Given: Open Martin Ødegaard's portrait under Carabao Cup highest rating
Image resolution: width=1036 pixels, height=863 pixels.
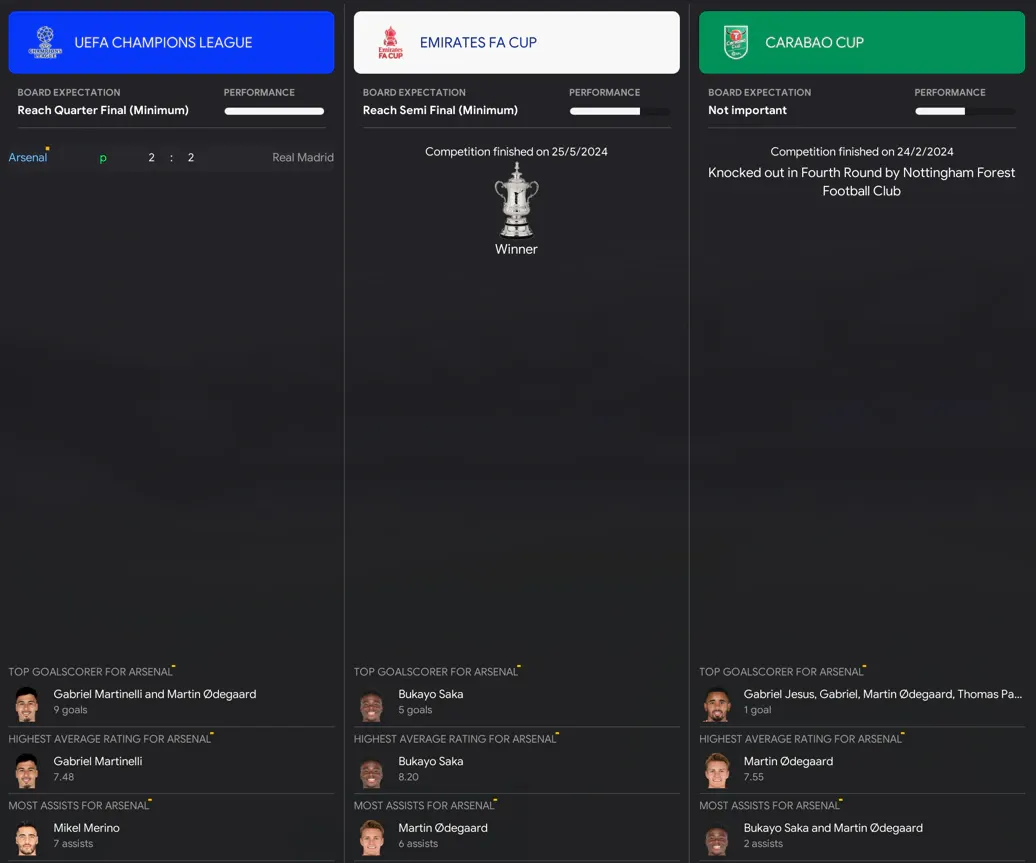Looking at the screenshot, I should point(717,770).
